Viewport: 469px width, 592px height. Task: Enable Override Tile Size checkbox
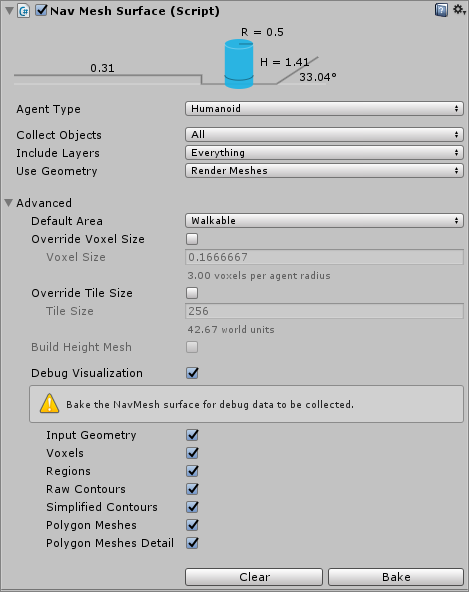pyautogui.click(x=192, y=293)
